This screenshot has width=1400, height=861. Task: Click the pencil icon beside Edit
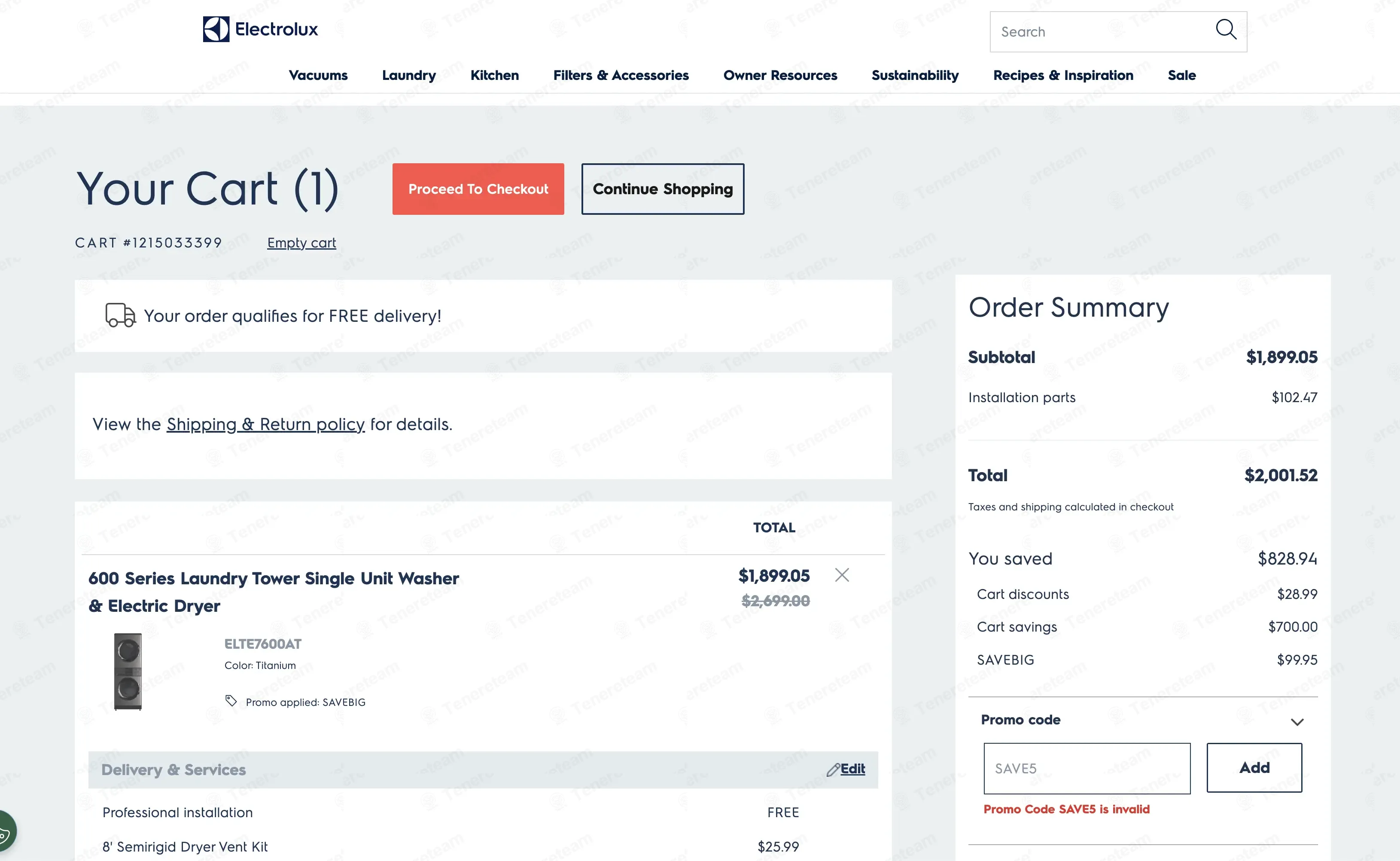(x=833, y=770)
